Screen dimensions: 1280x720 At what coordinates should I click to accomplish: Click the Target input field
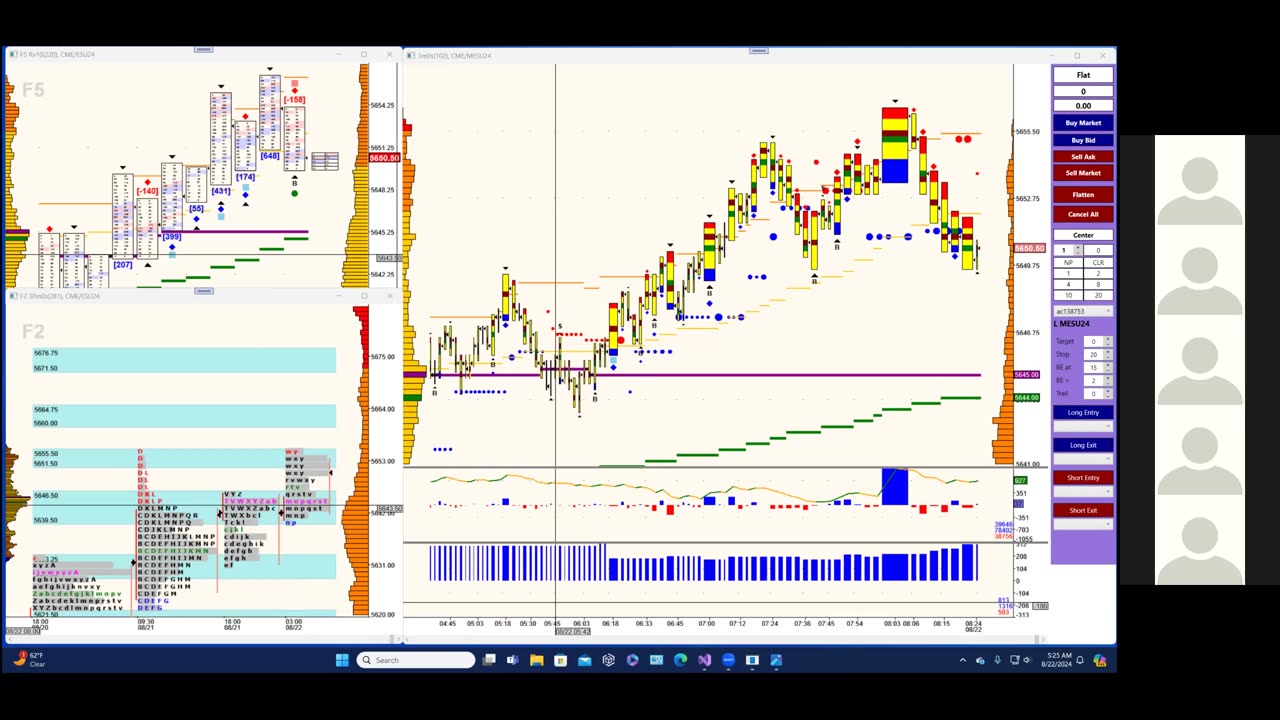point(1093,341)
